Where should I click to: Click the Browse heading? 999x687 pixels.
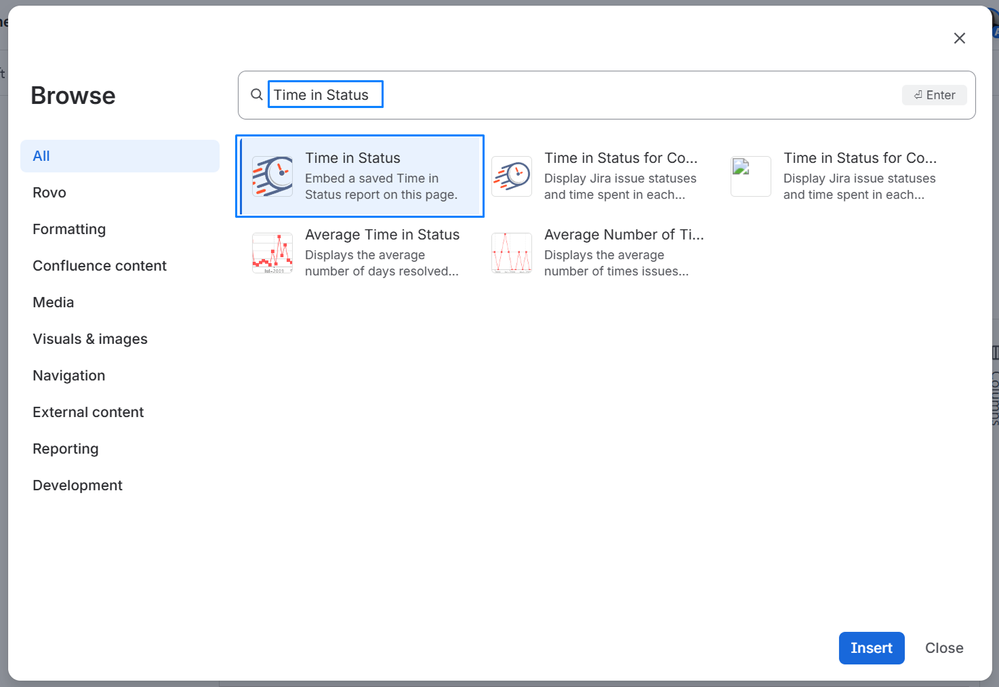[x=73, y=96]
